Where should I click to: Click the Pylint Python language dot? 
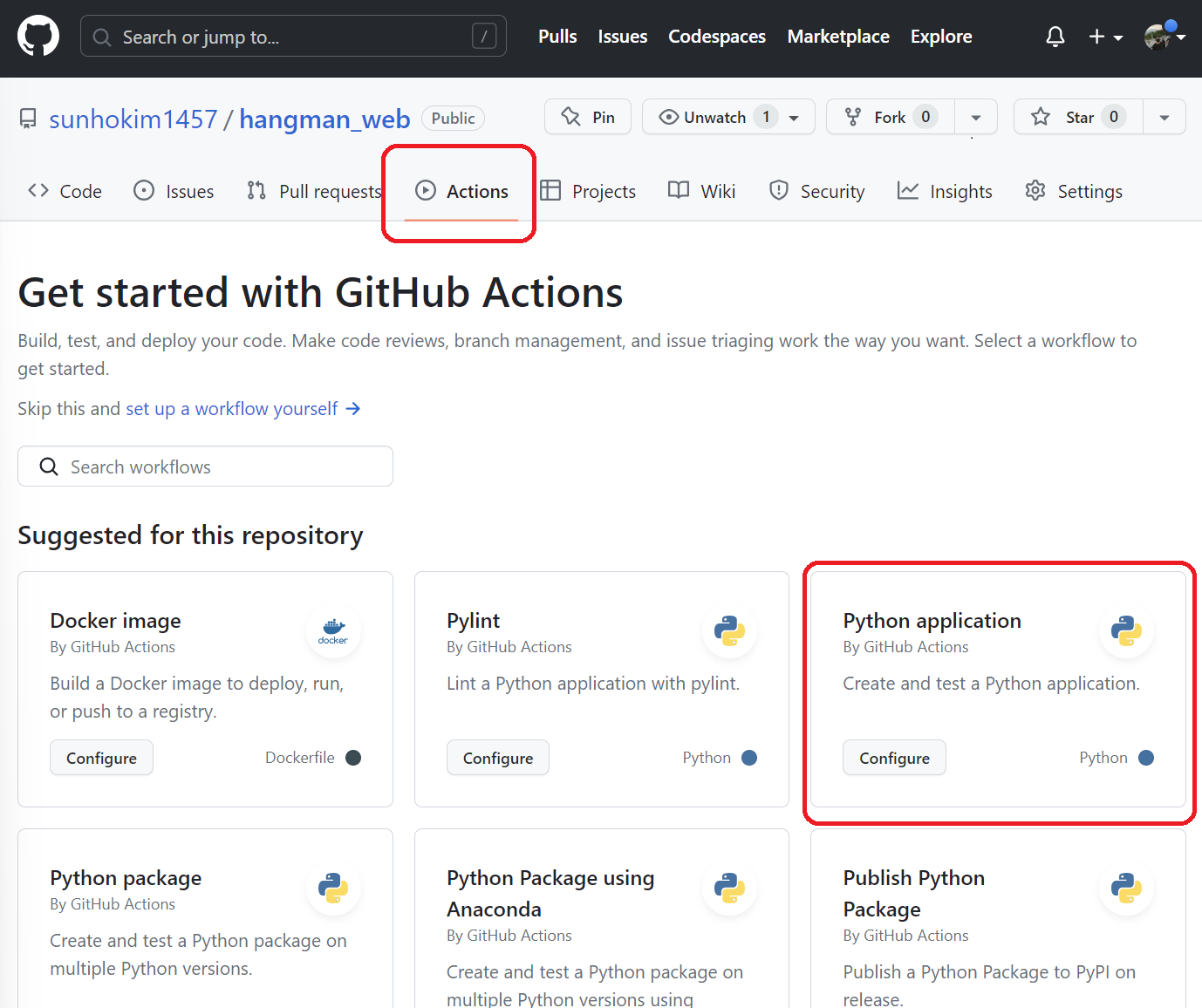coord(749,758)
